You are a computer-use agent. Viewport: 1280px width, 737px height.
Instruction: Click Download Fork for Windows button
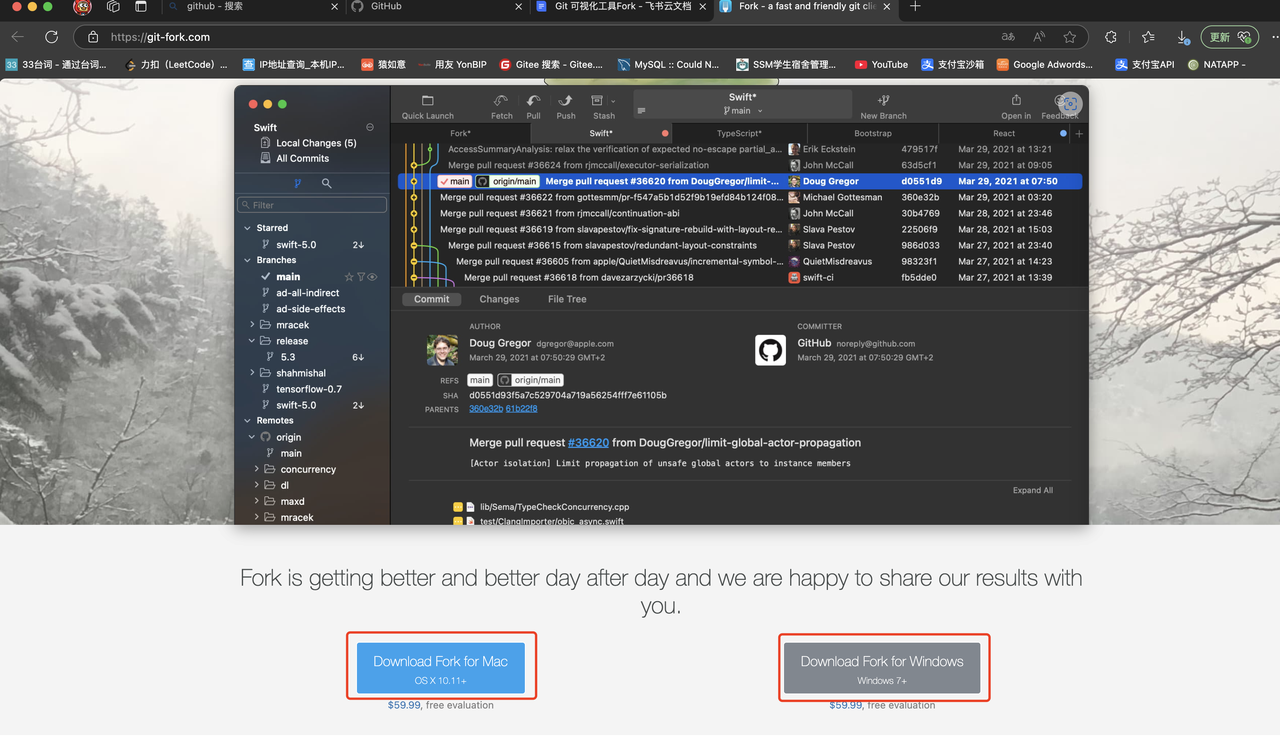pyautogui.click(x=882, y=668)
